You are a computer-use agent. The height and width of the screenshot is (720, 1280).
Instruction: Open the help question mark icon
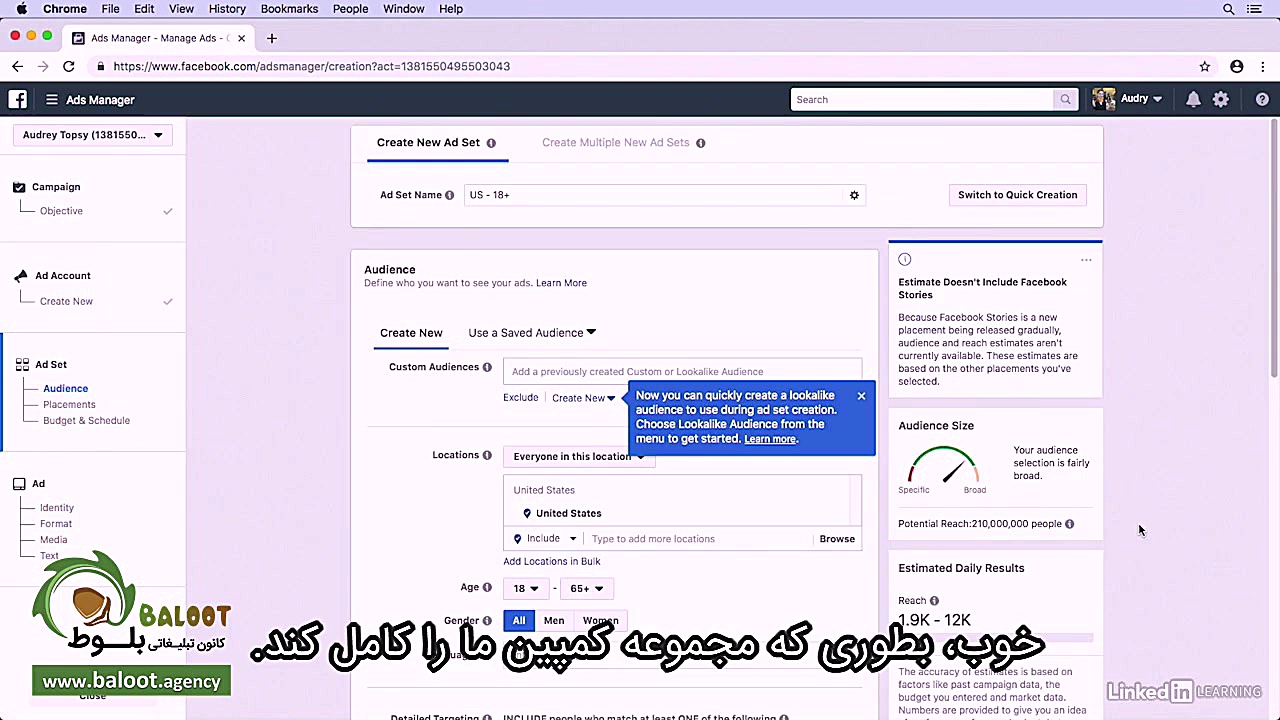coord(1262,100)
